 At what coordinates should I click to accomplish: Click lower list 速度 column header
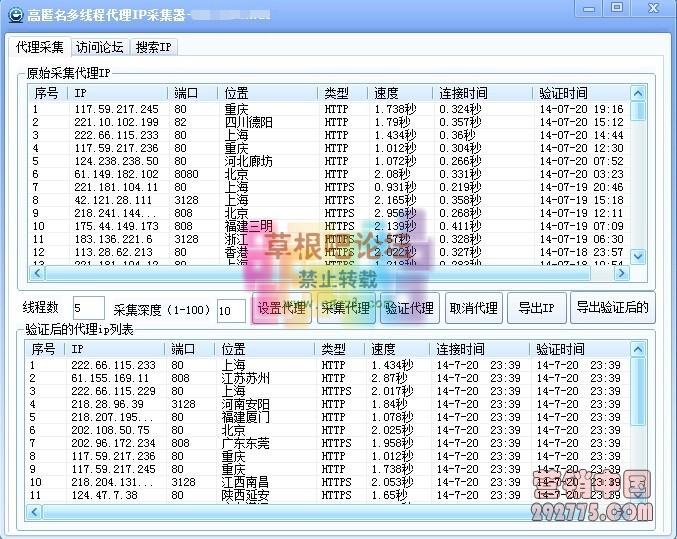[397, 349]
